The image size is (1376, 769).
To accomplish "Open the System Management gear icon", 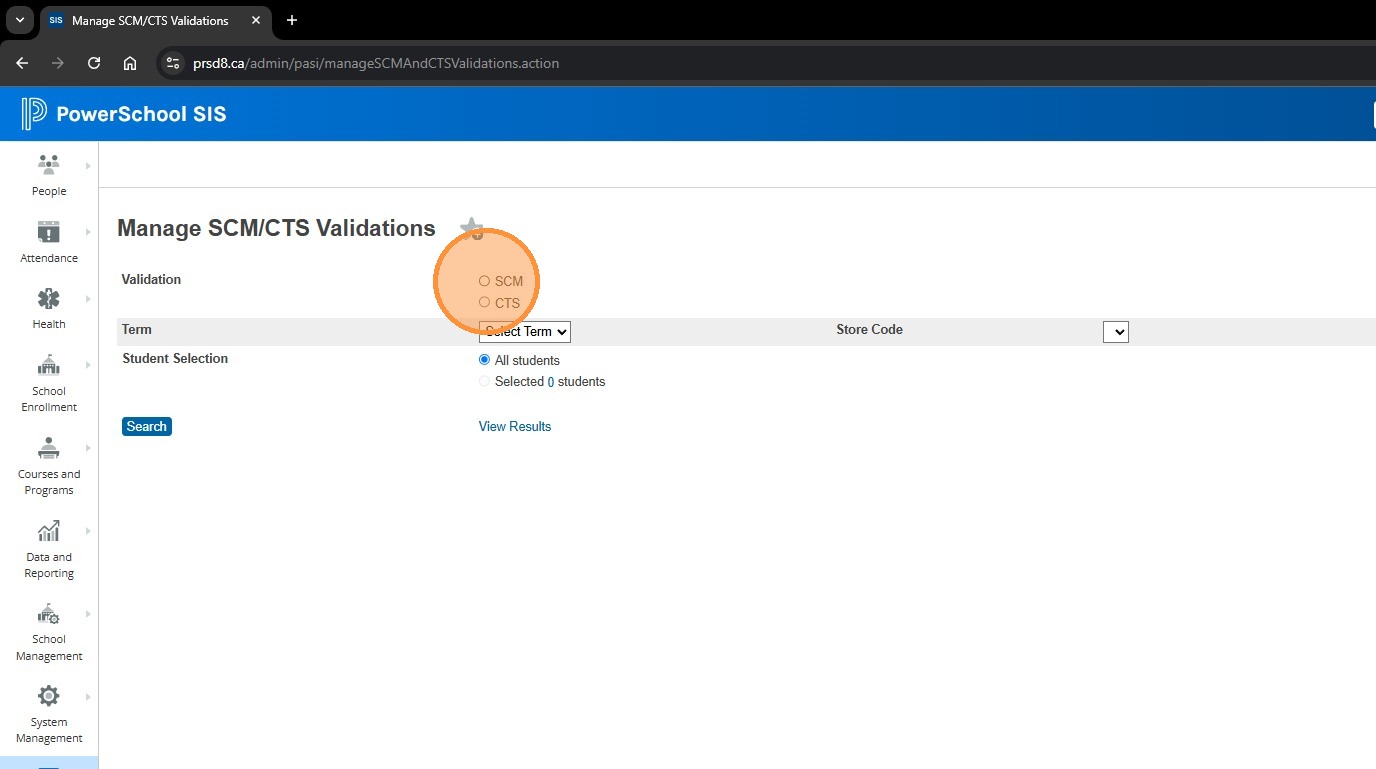I will [x=48, y=696].
